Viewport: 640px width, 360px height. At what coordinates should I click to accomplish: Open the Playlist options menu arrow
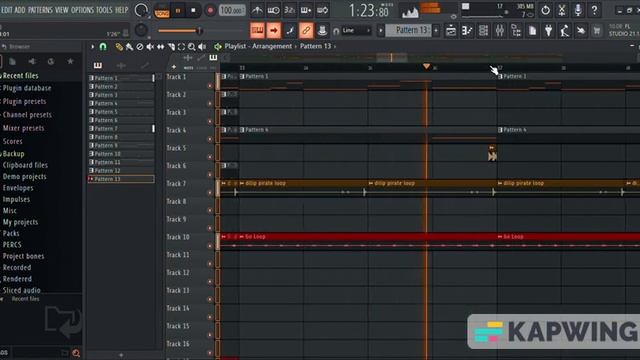click(93, 47)
